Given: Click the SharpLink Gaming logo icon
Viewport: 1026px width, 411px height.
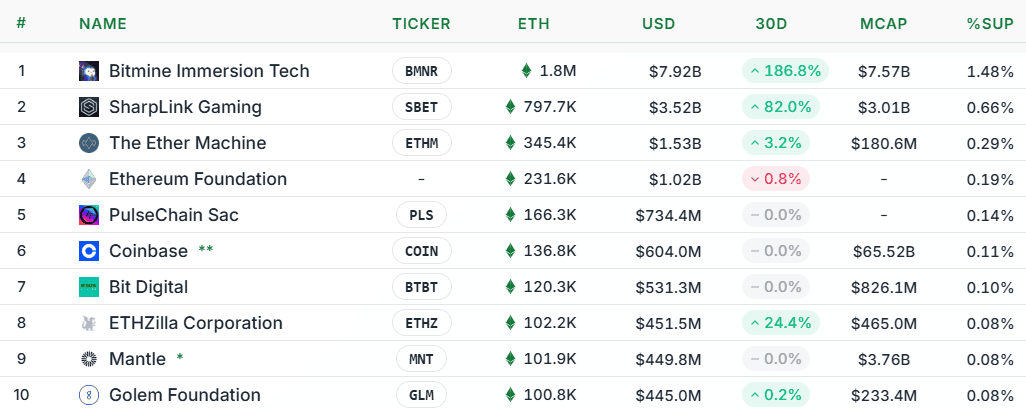Looking at the screenshot, I should tap(89, 107).
